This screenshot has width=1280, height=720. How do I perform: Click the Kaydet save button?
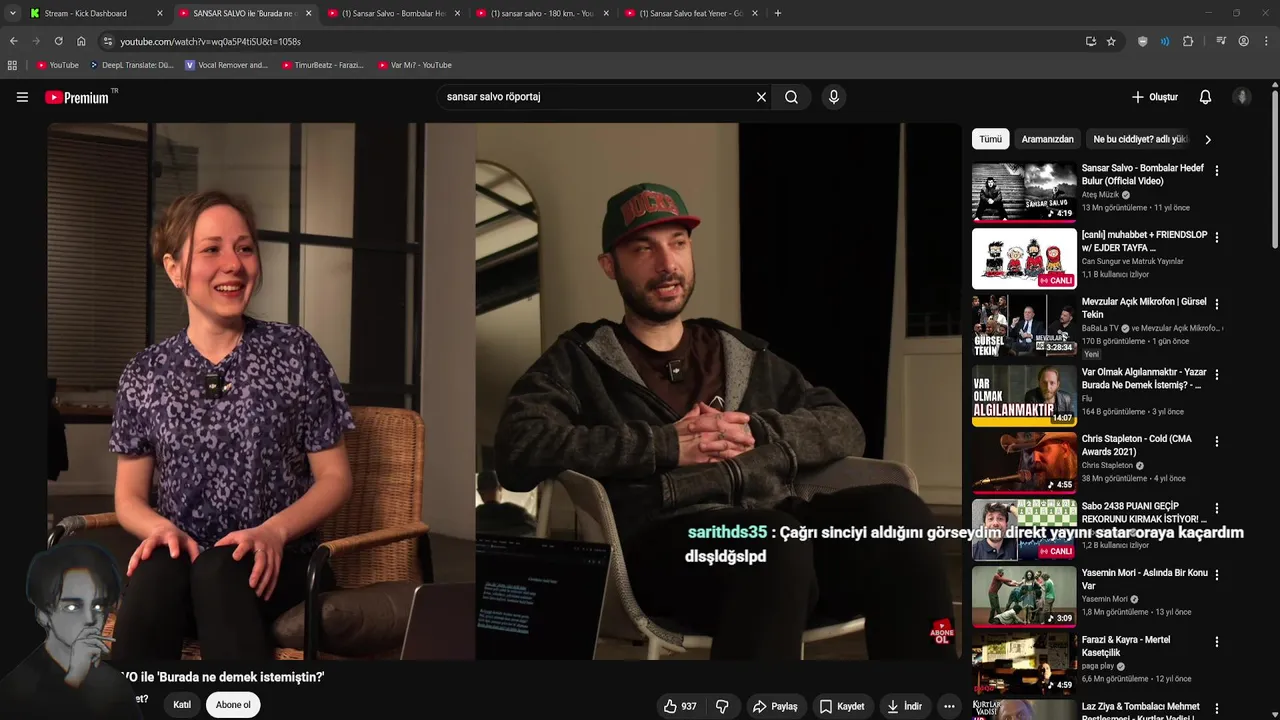coord(842,706)
